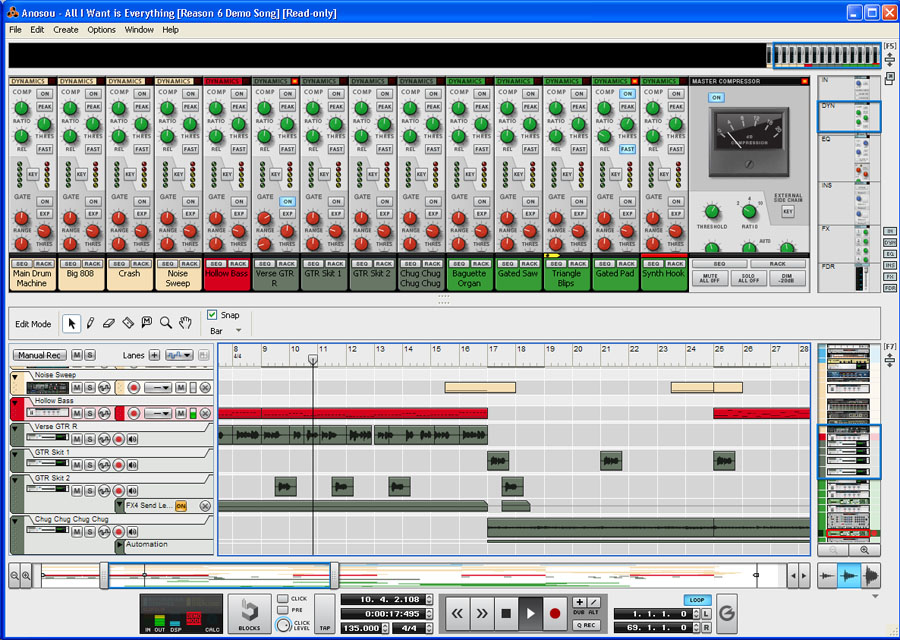Toggle the Master Compressor ON button
This screenshot has height=640, width=900.
pos(716,98)
